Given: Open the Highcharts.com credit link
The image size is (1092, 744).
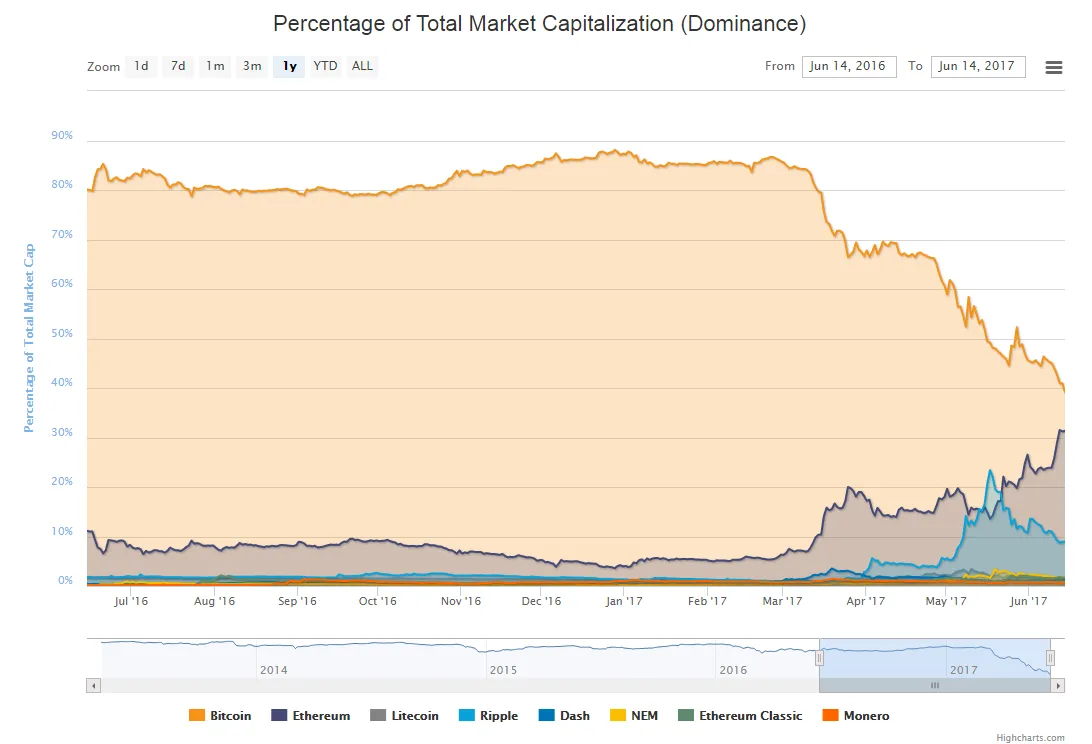Looking at the screenshot, I should [x=1030, y=738].
